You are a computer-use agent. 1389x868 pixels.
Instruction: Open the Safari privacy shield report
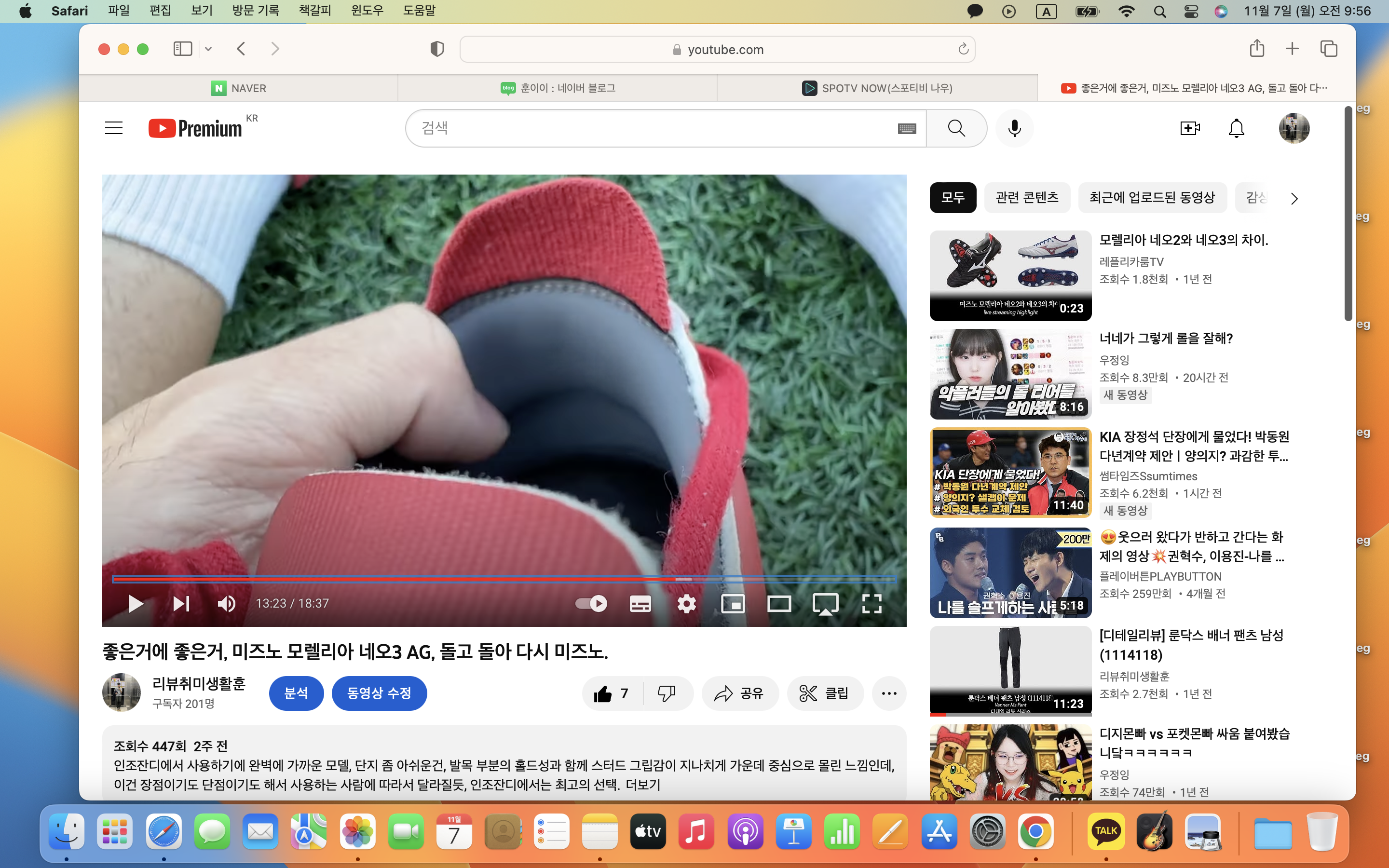click(437, 49)
